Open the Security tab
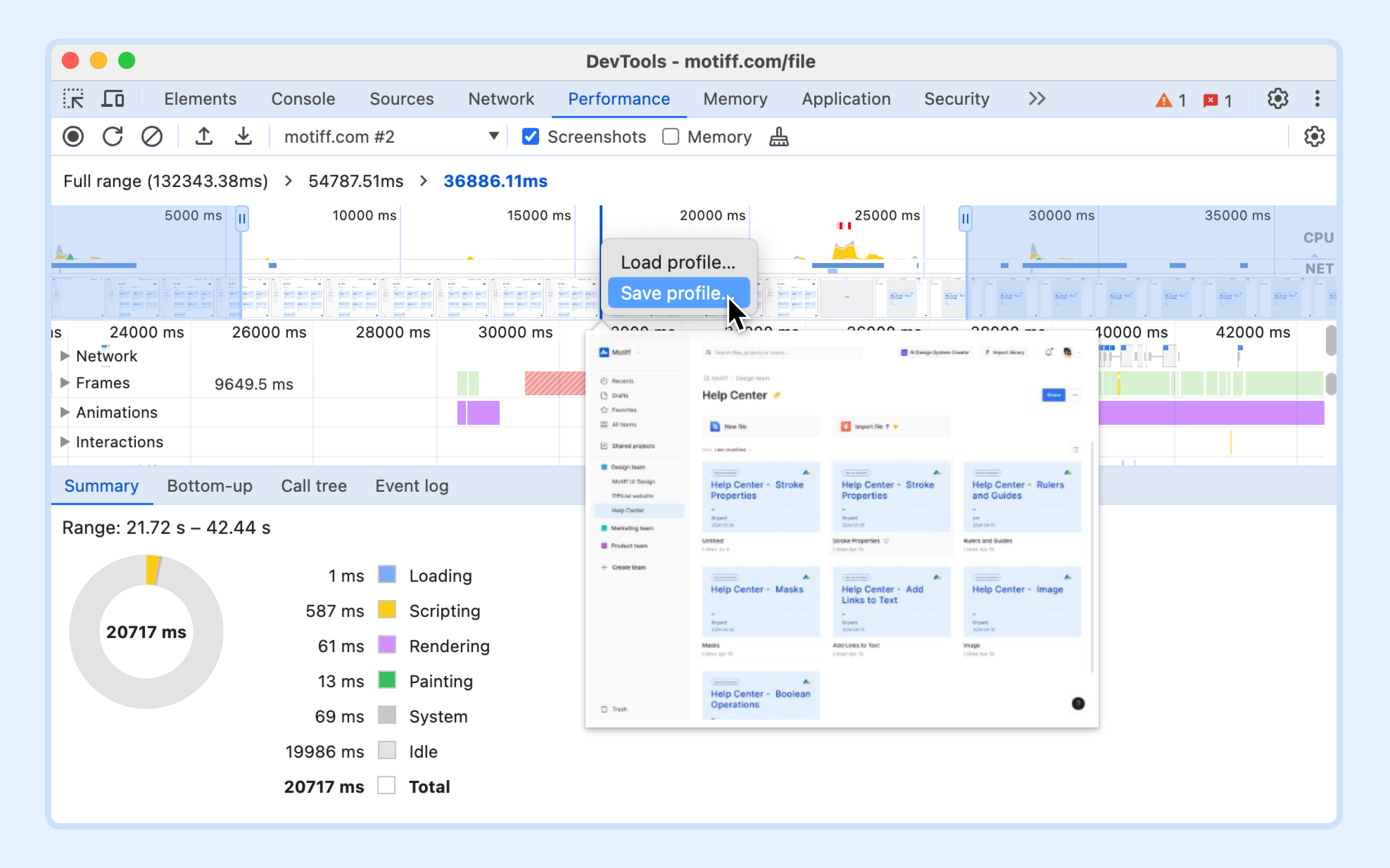The image size is (1390, 868). click(956, 99)
